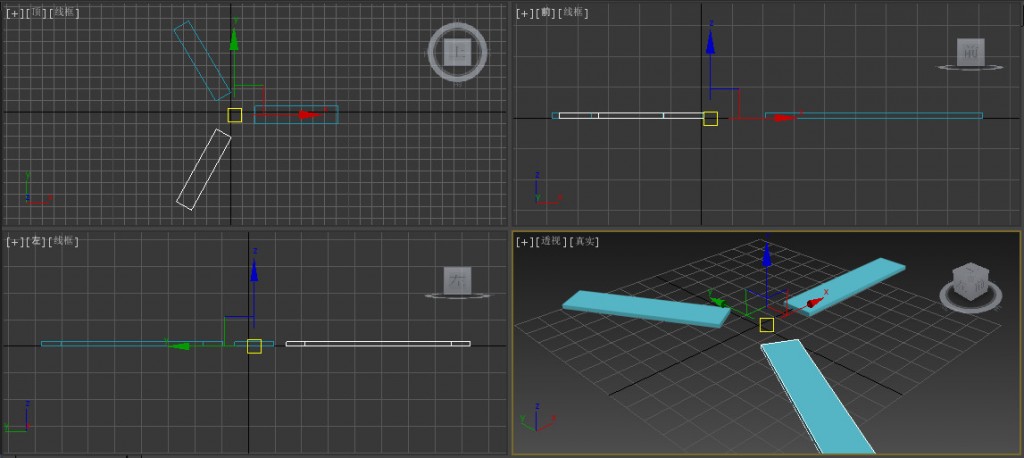Open the 线框 shading menu in the Left viewport
This screenshot has height=458, width=1024.
pyautogui.click(x=64, y=241)
